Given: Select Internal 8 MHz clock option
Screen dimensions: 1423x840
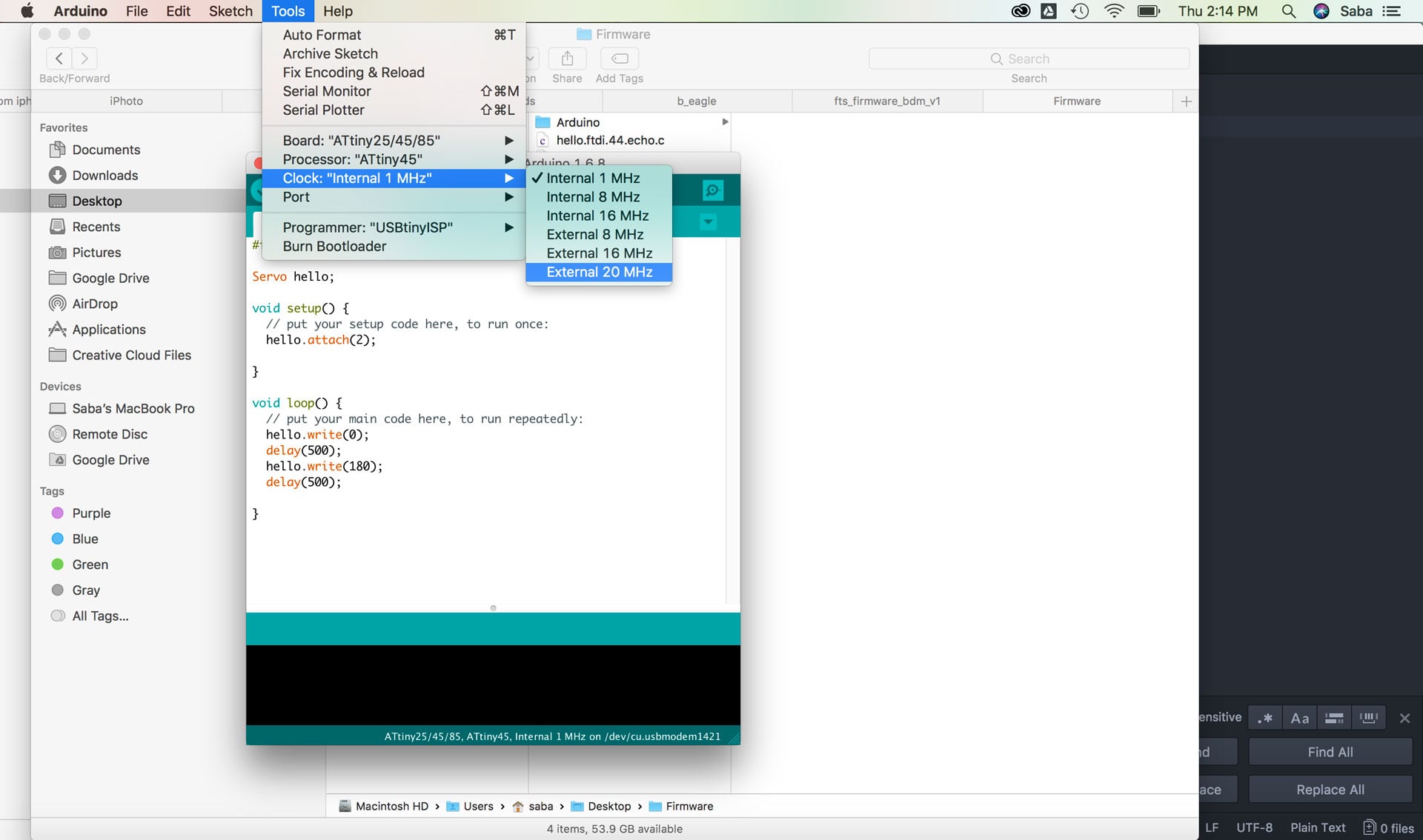Looking at the screenshot, I should [599, 197].
